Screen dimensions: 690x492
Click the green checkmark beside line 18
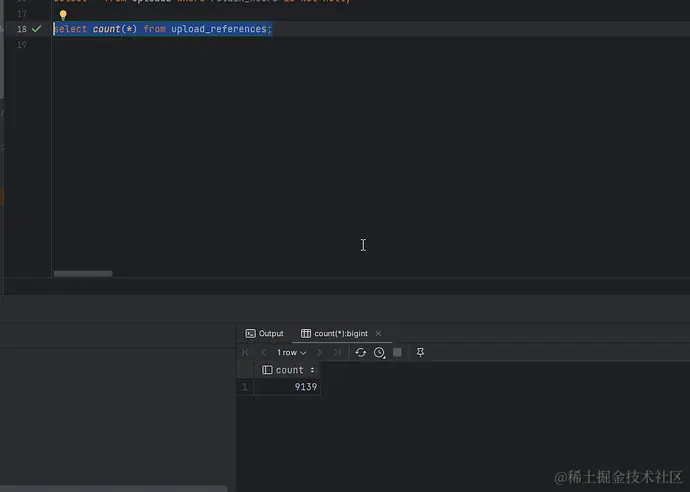point(37,29)
